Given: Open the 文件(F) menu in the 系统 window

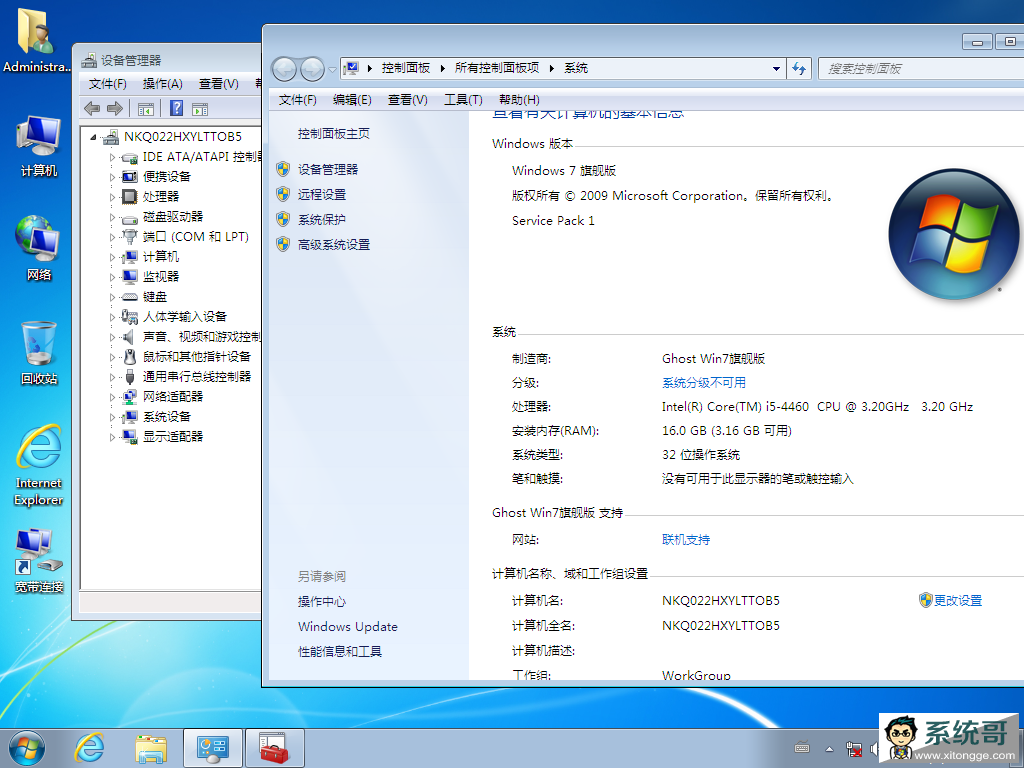Looking at the screenshot, I should click(x=298, y=99).
